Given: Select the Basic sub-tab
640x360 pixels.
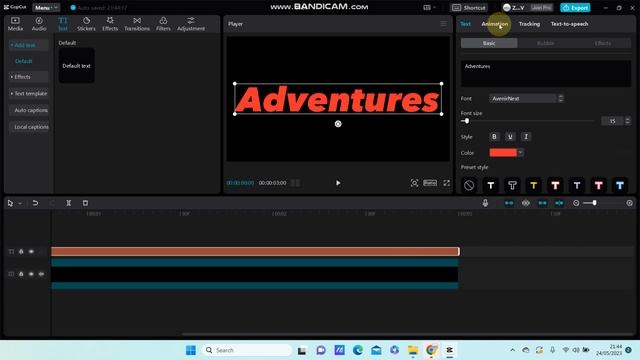Looking at the screenshot, I should coord(489,43).
